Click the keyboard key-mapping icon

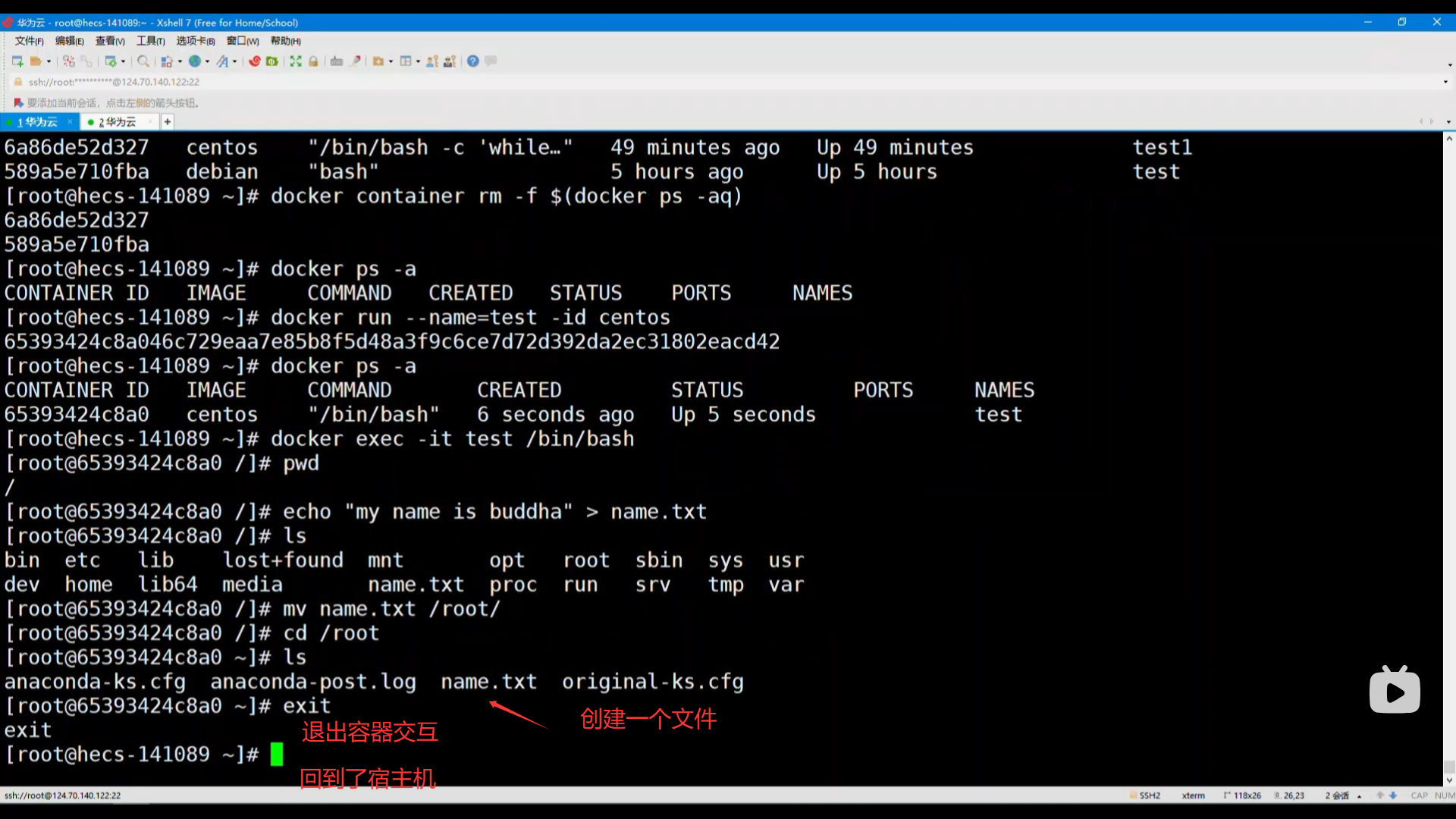pyautogui.click(x=337, y=61)
